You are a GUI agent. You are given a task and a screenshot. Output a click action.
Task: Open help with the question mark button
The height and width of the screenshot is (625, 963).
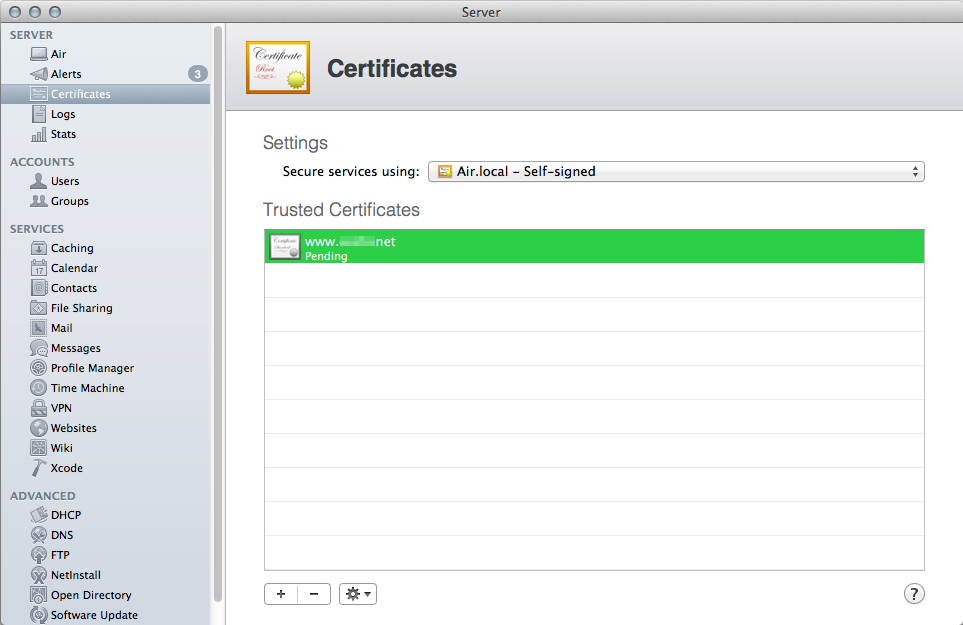(914, 594)
